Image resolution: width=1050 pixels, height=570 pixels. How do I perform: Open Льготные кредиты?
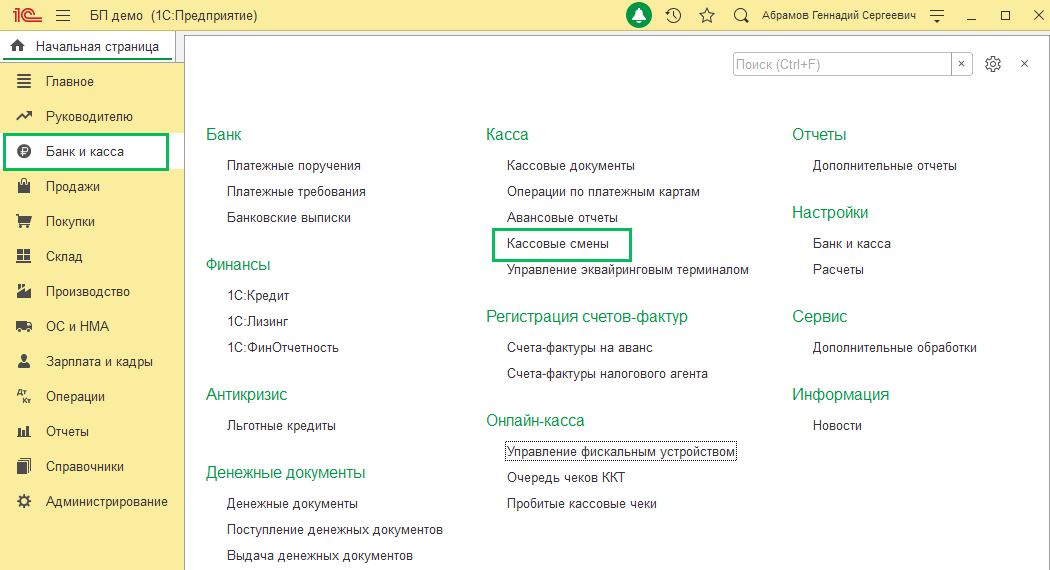tap(281, 425)
